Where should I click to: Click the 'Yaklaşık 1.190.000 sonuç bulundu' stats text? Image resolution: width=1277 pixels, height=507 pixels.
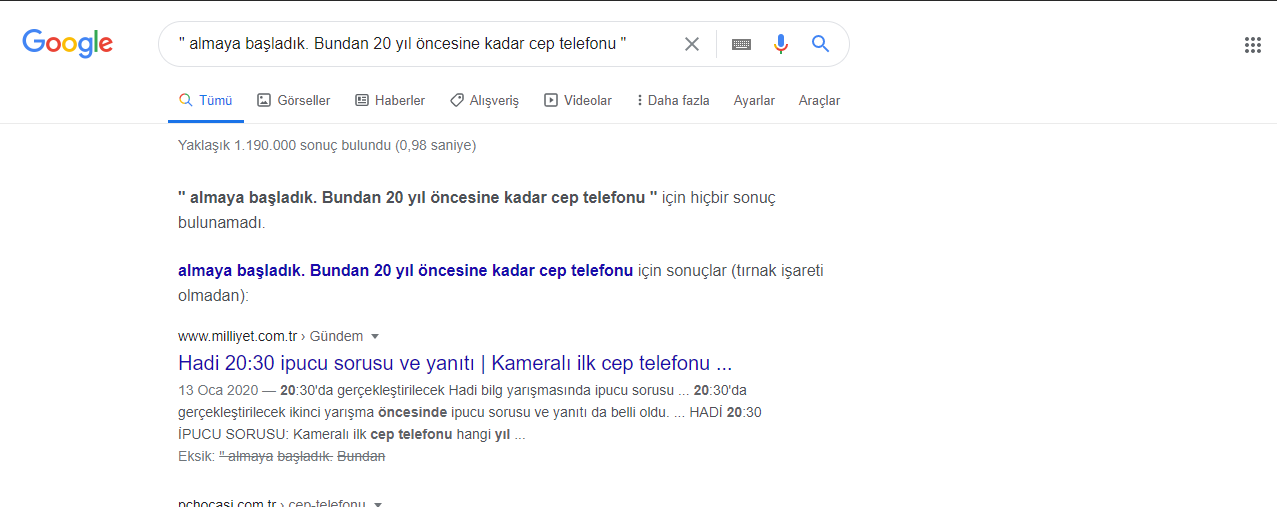coord(327,145)
